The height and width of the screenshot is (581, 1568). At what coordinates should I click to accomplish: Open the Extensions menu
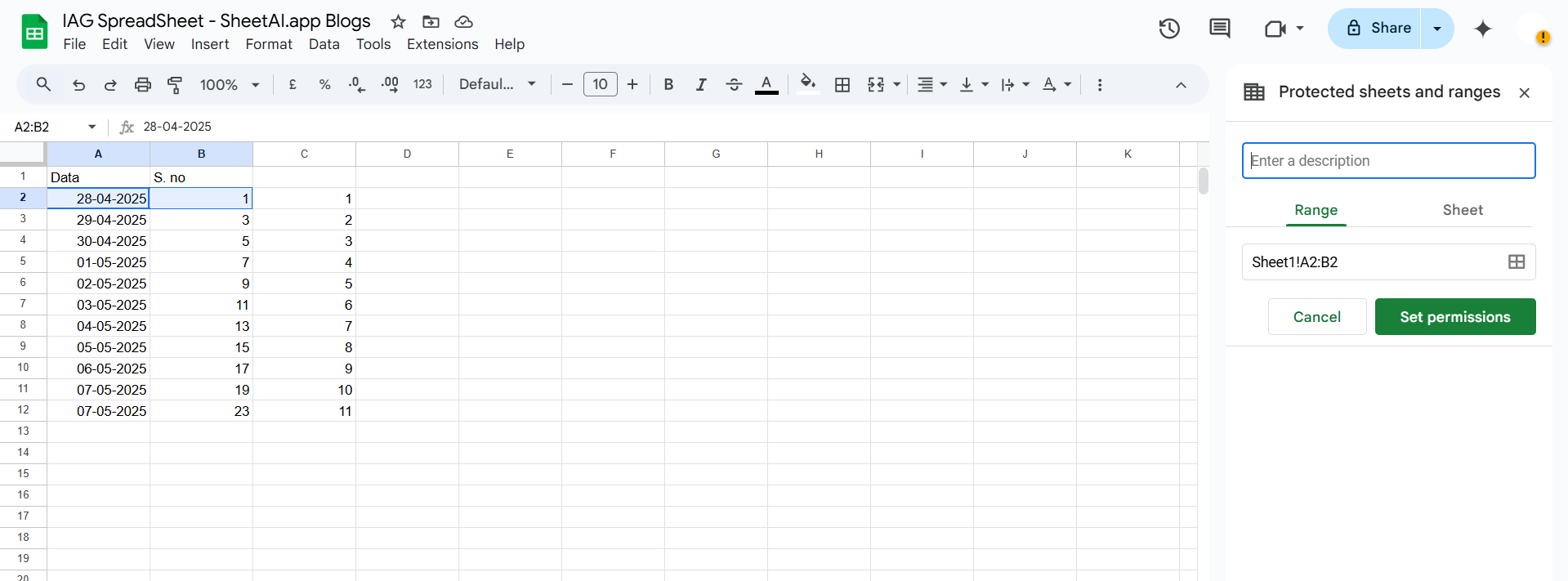click(x=442, y=44)
